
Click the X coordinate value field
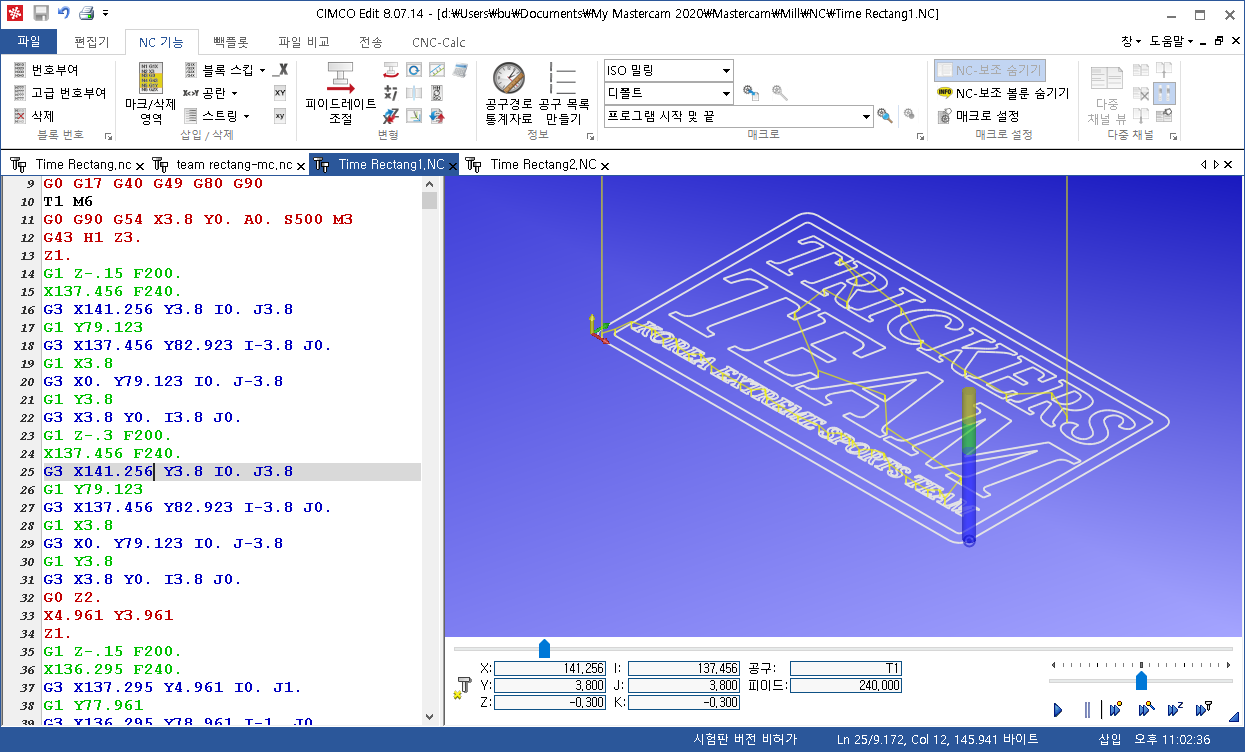[x=549, y=668]
